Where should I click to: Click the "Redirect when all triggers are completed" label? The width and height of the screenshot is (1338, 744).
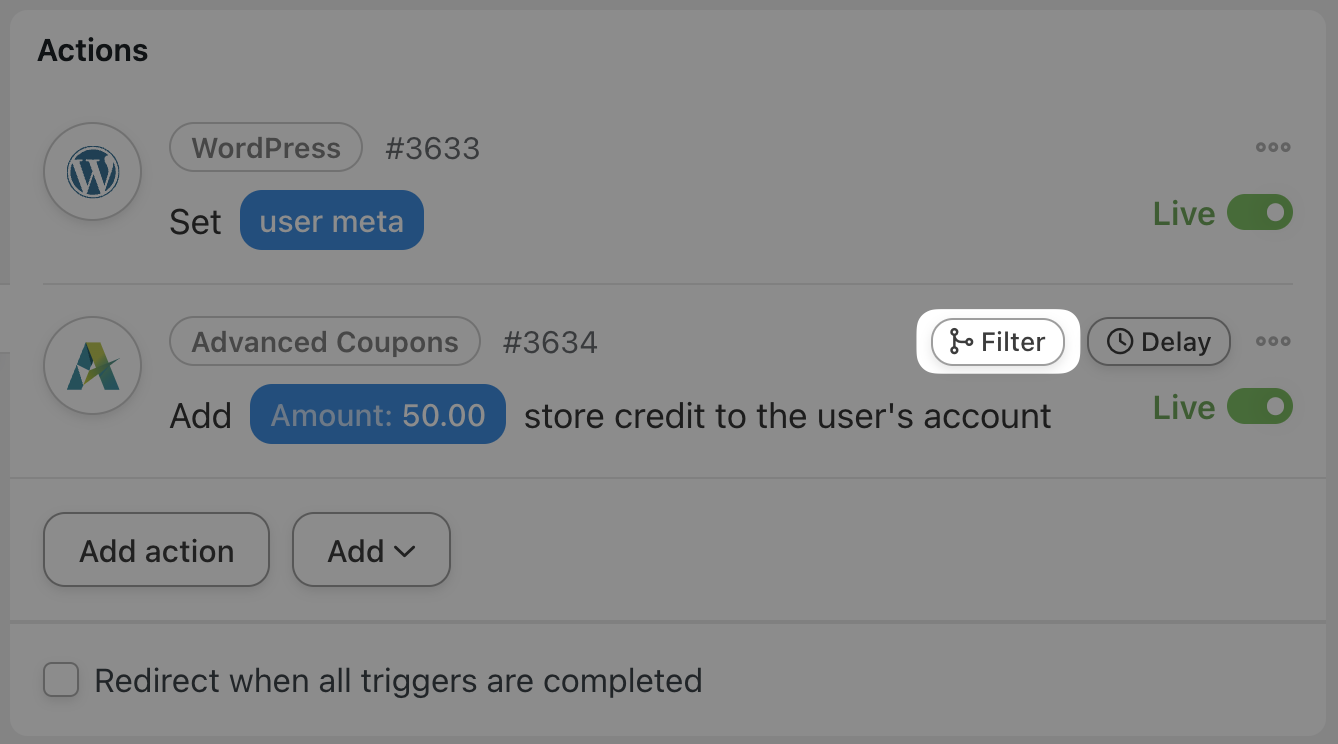click(x=398, y=681)
